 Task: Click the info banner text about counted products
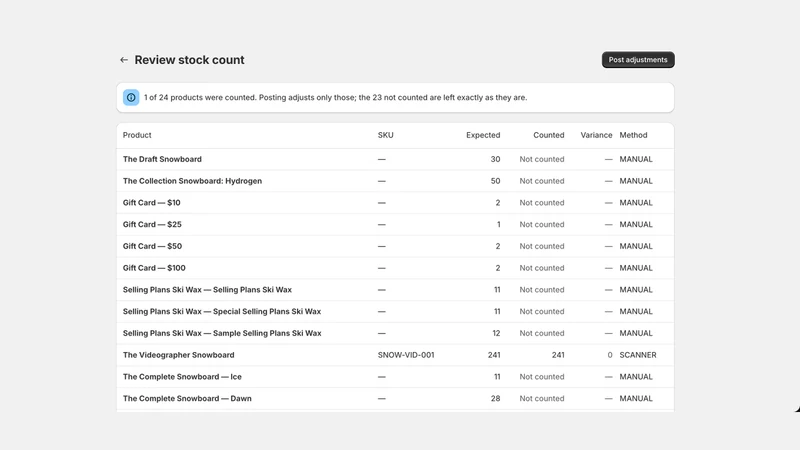[335, 97]
